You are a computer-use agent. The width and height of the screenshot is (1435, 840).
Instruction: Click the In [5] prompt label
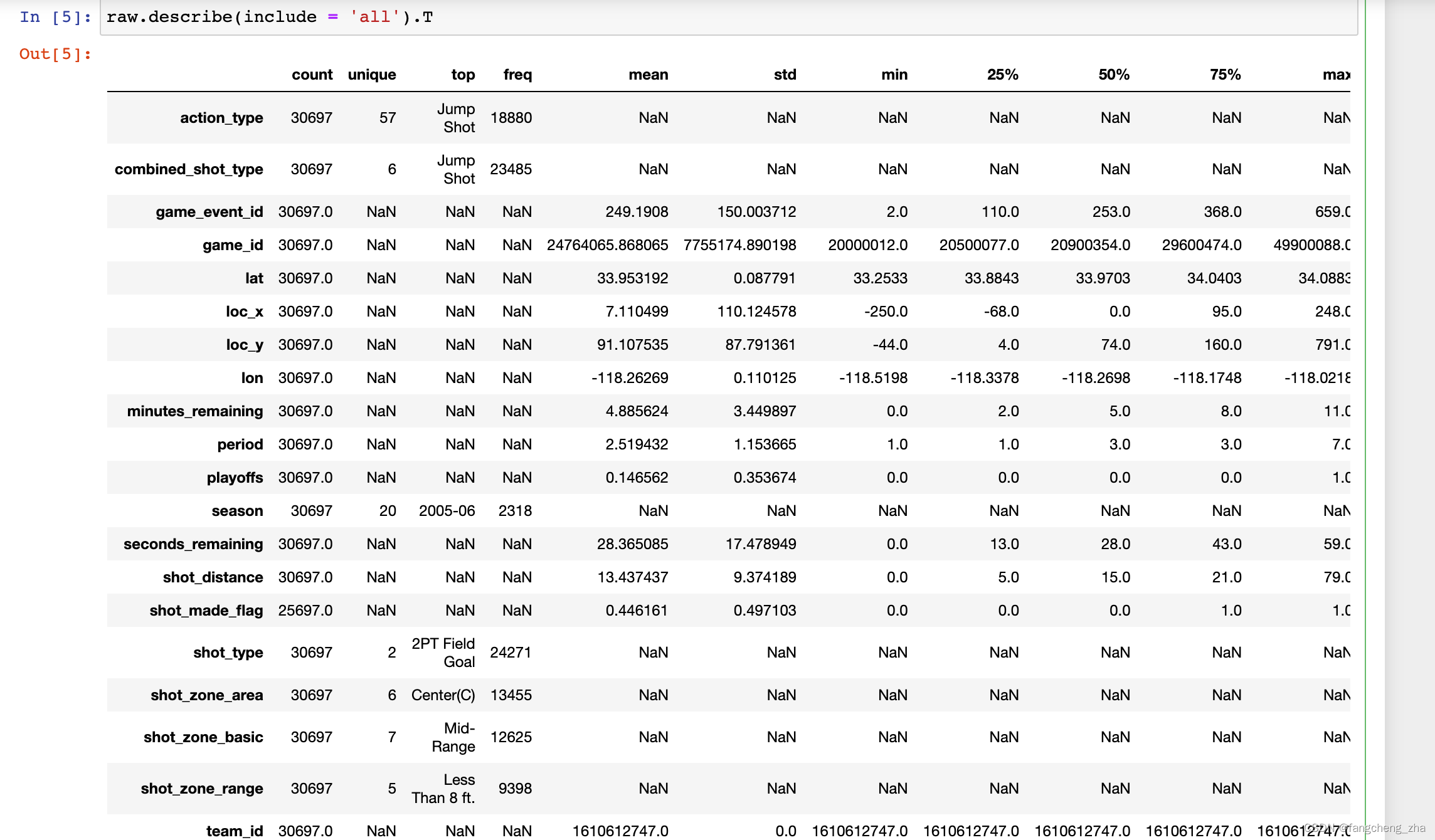pos(55,17)
